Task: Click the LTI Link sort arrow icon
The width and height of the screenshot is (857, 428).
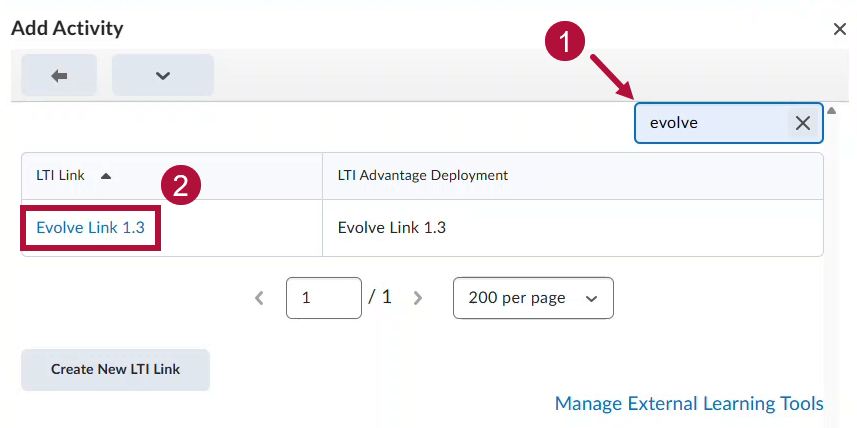Action: click(106, 176)
